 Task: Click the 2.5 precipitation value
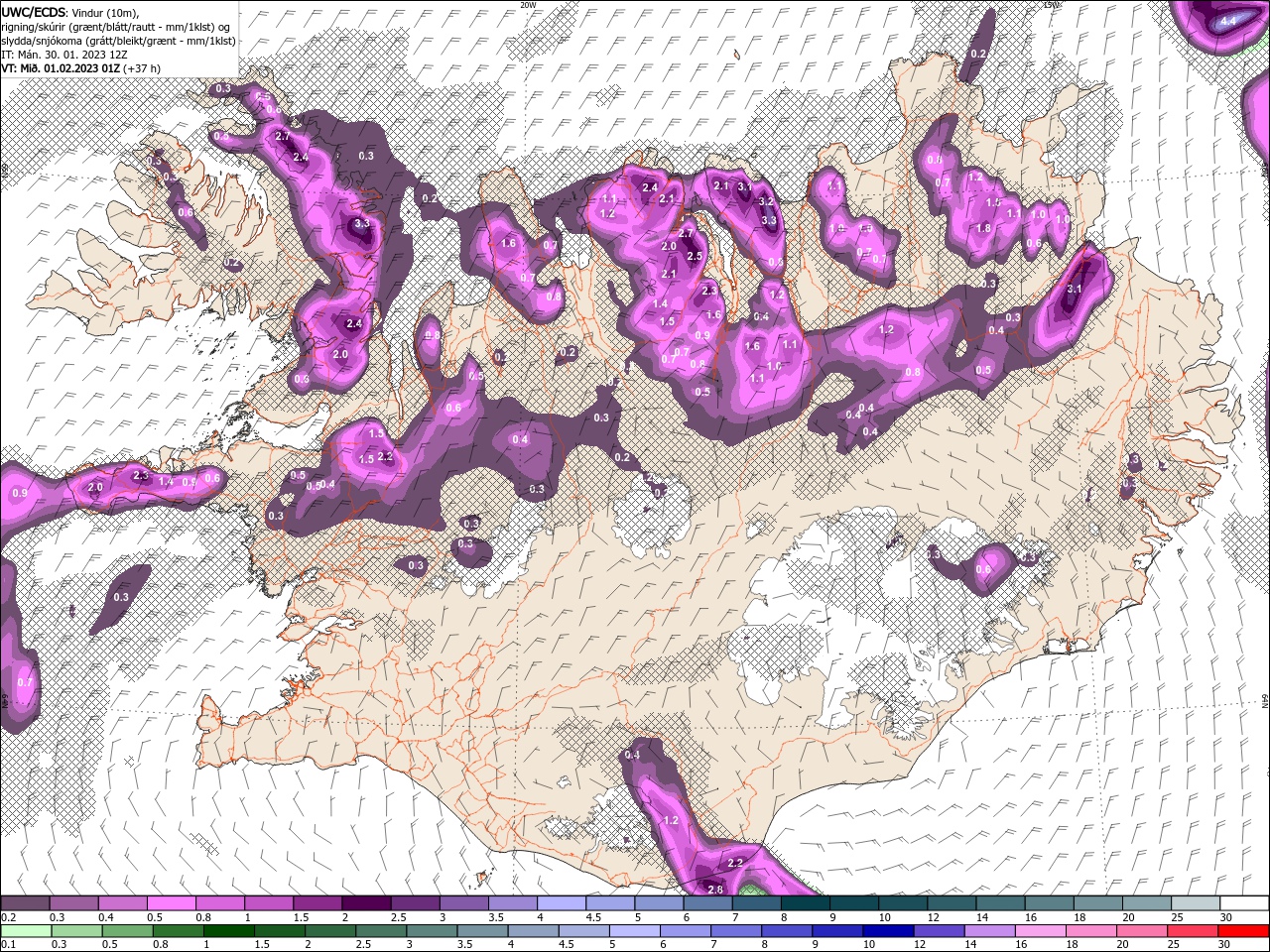[695, 256]
